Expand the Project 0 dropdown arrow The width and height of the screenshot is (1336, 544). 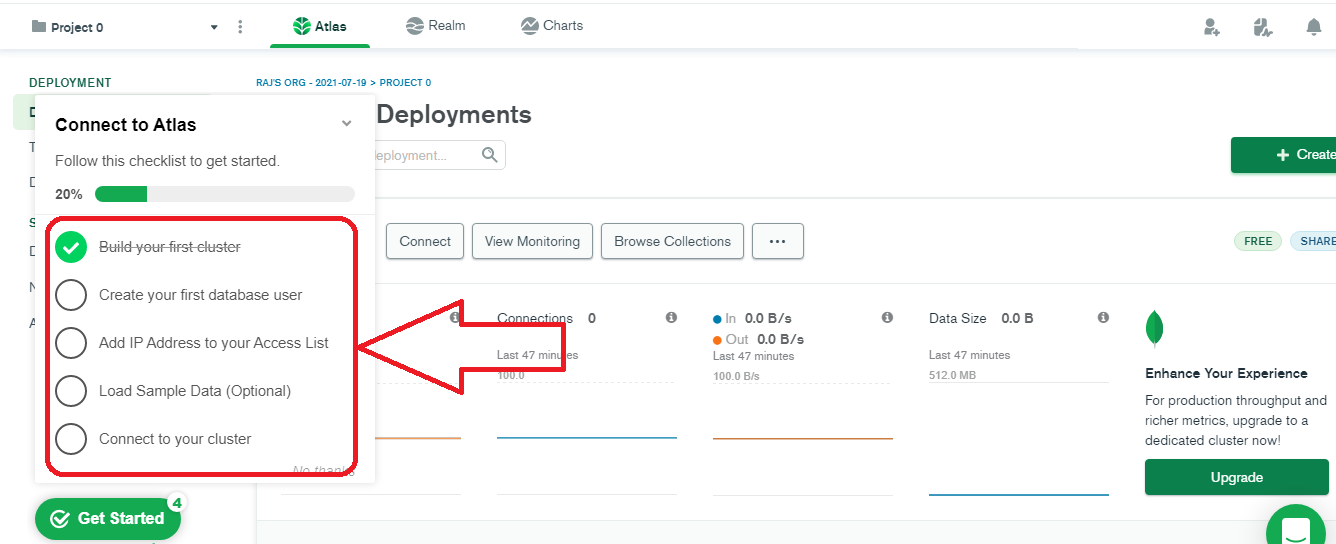point(214,28)
